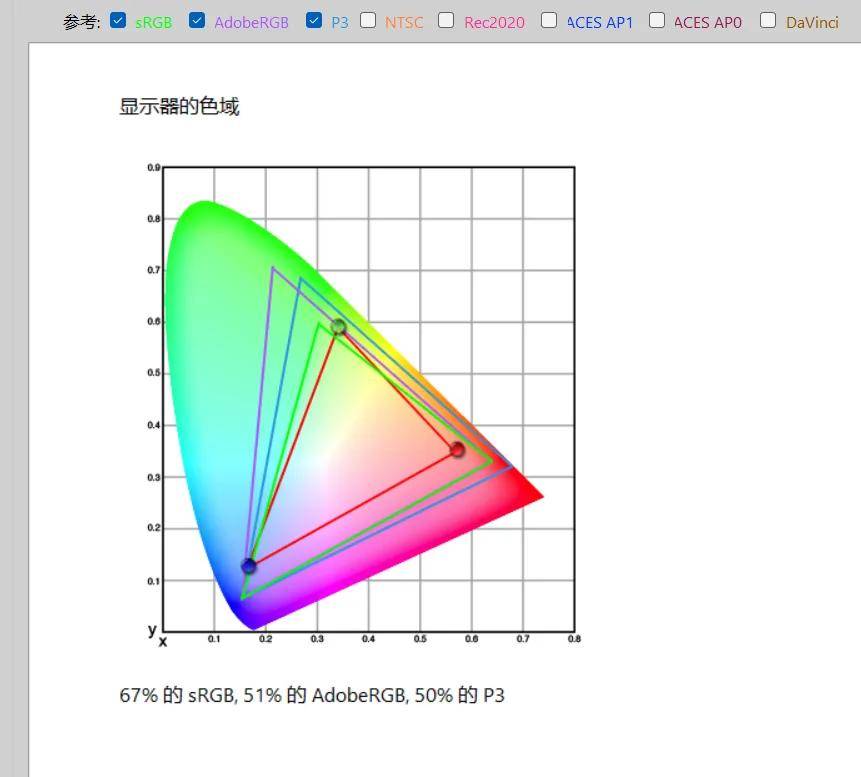Enable the Rec2020 reference checkbox
This screenshot has height=777, width=861.
446,20
